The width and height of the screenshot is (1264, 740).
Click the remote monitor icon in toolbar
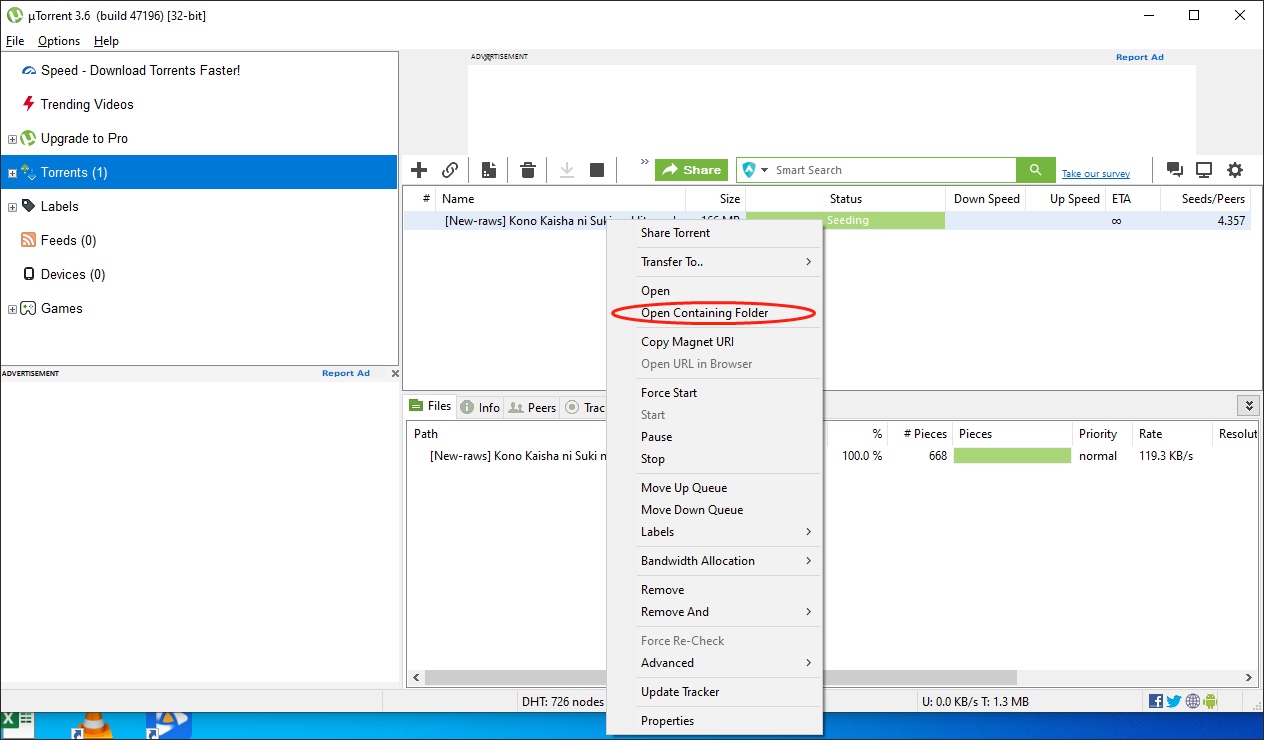(x=1204, y=170)
